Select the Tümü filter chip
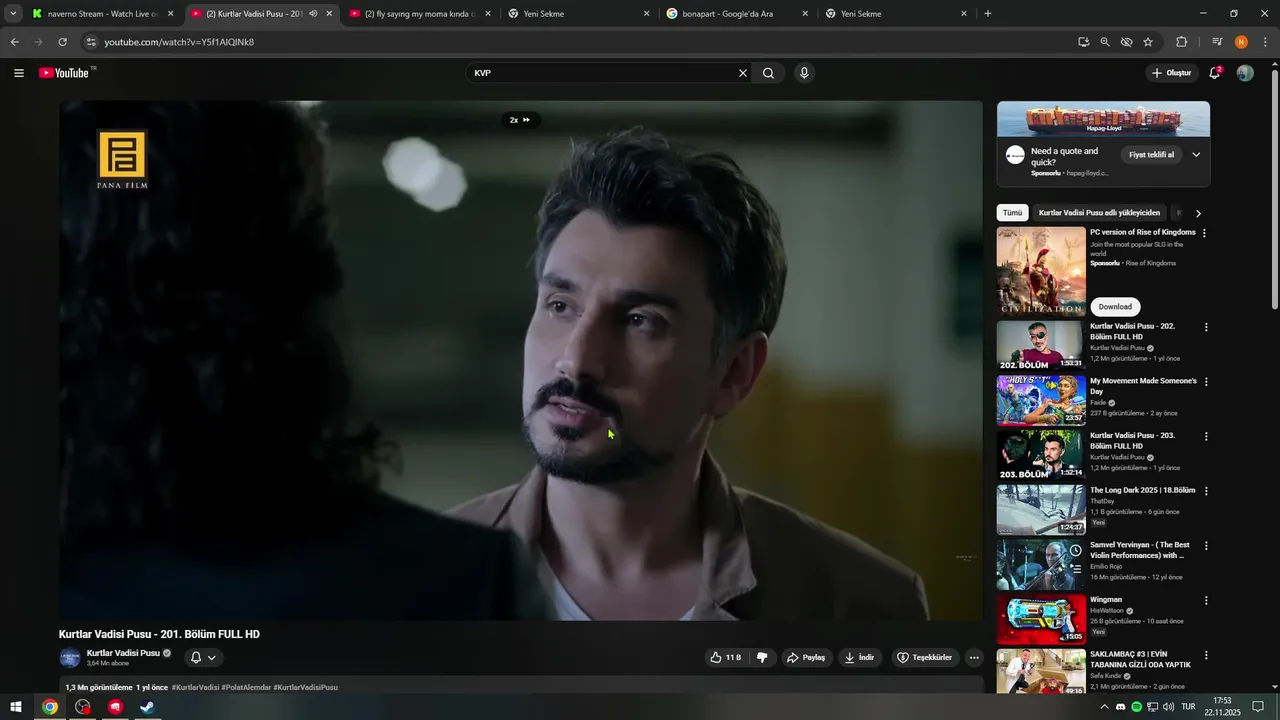The height and width of the screenshot is (720, 1280). point(1013,213)
